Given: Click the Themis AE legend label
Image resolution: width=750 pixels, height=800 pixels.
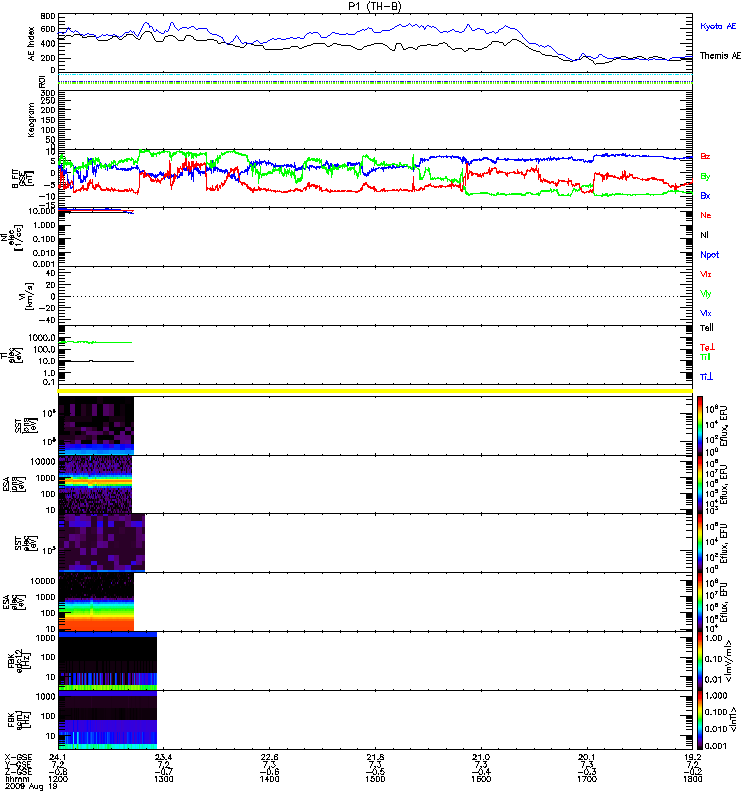Looking at the screenshot, I should click(720, 56).
